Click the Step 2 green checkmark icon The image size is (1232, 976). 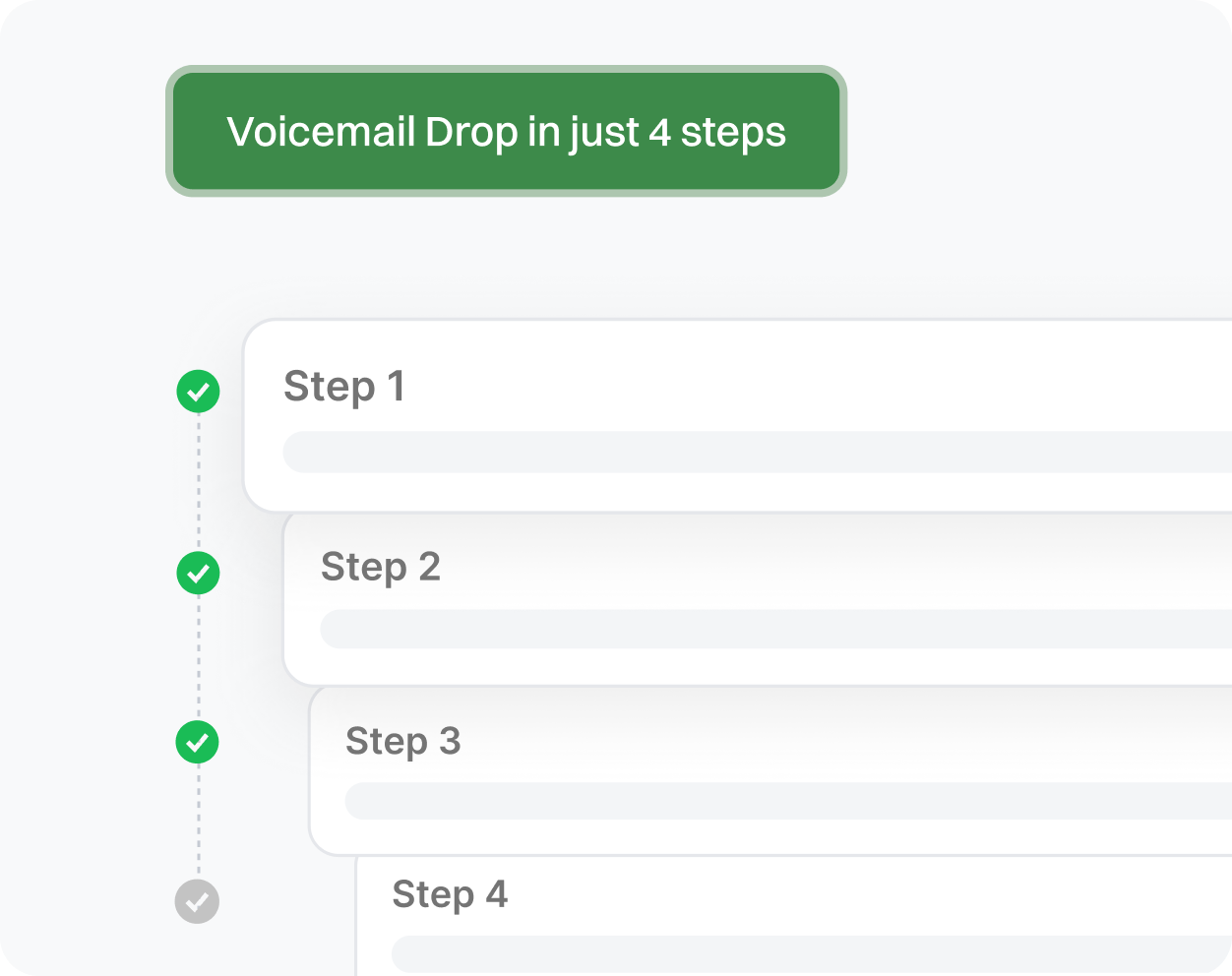[x=198, y=573]
